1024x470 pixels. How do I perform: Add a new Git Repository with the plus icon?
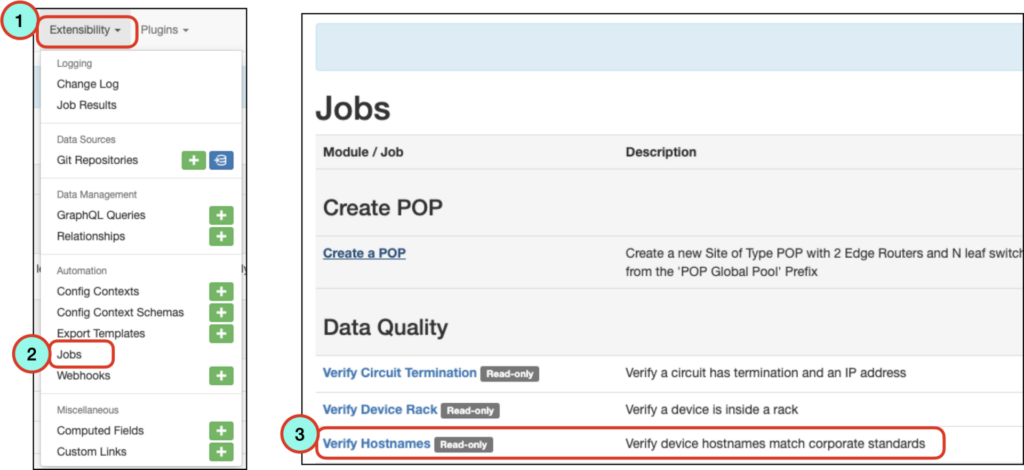(193, 160)
